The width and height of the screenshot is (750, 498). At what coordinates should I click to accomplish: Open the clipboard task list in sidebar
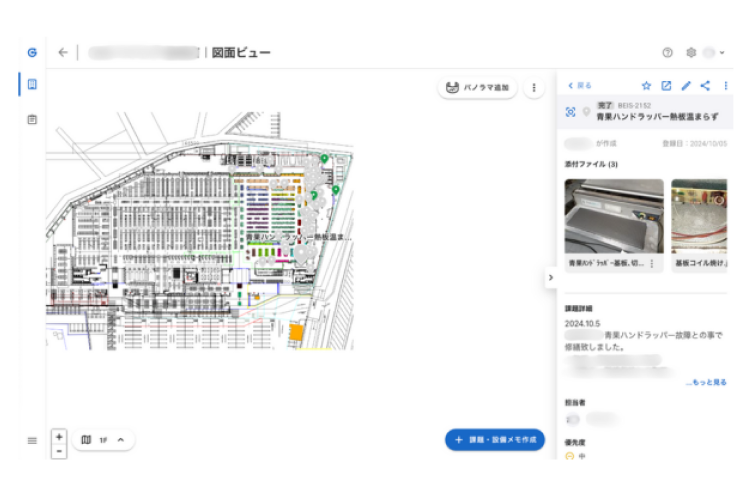point(32,120)
